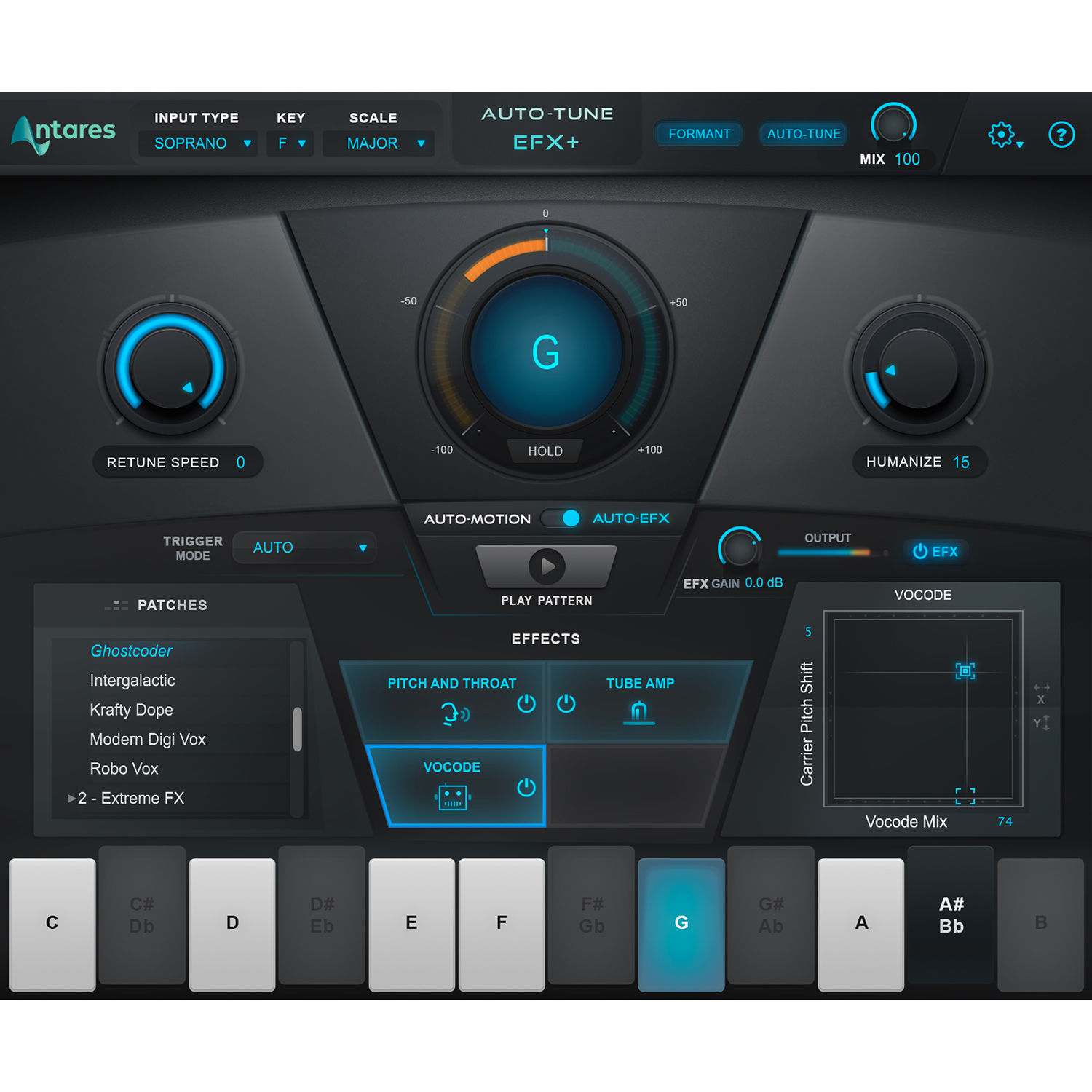Click the Vocode Mix value 74

click(1005, 821)
